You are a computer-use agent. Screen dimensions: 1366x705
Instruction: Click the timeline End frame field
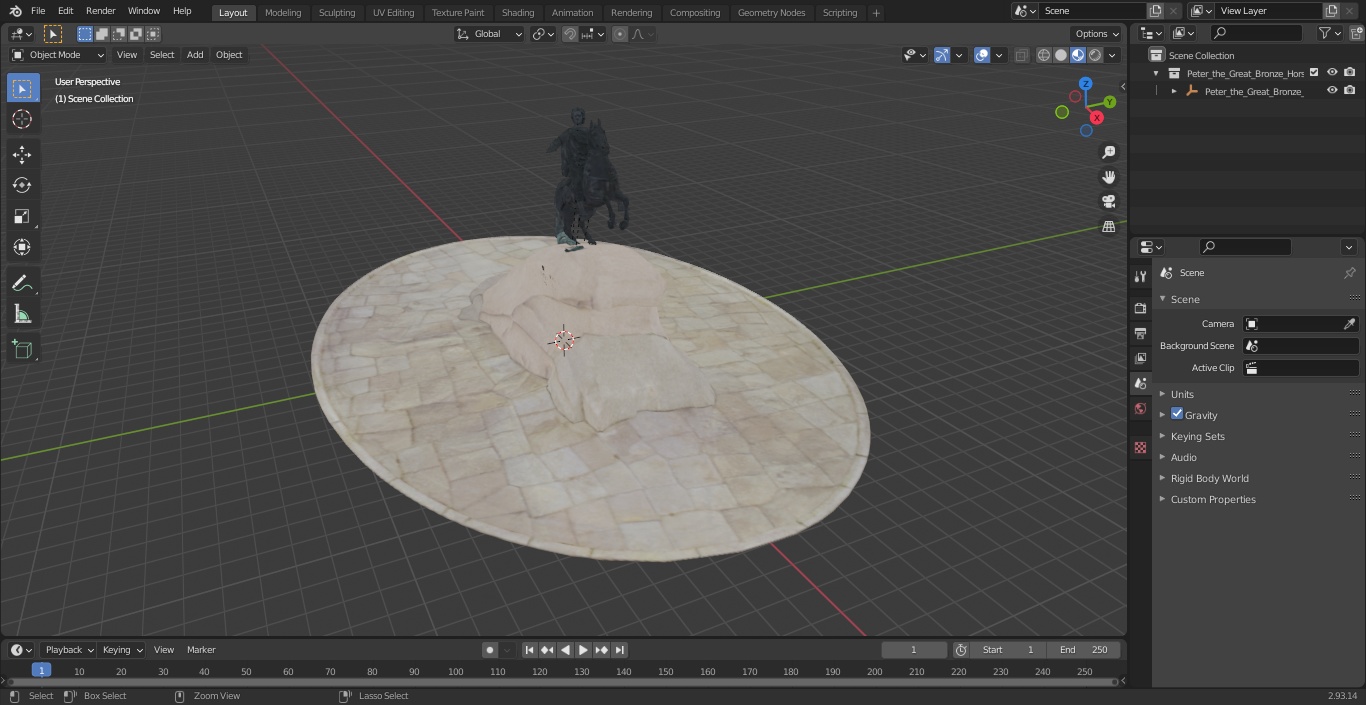click(x=1084, y=650)
